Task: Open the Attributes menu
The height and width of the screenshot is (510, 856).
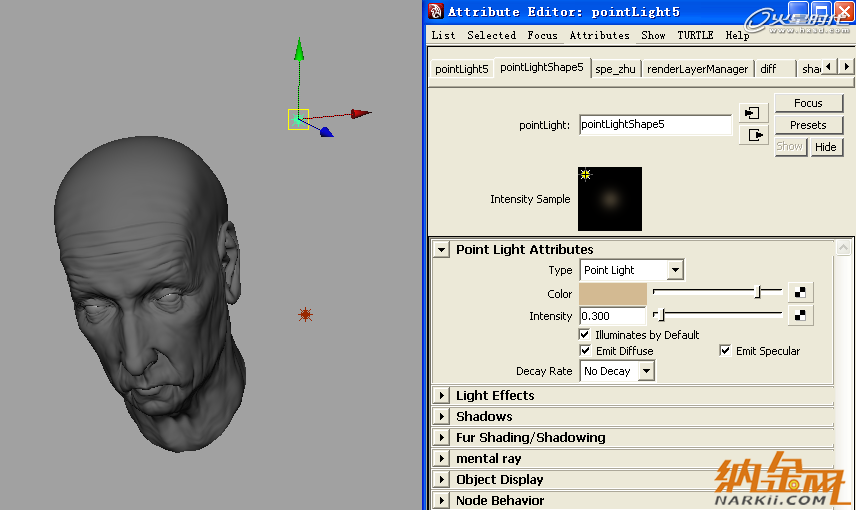Action: click(599, 35)
